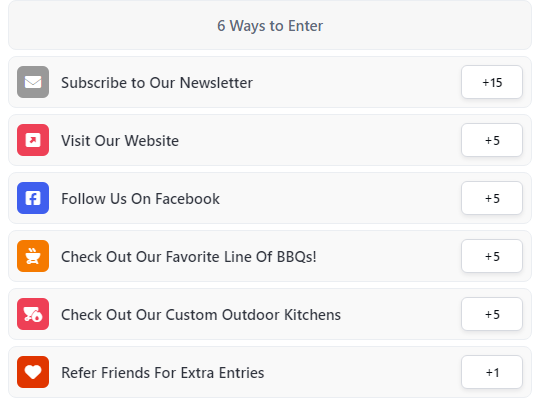Click the red external link website icon
This screenshot has height=404, width=540.
[x=33, y=140]
